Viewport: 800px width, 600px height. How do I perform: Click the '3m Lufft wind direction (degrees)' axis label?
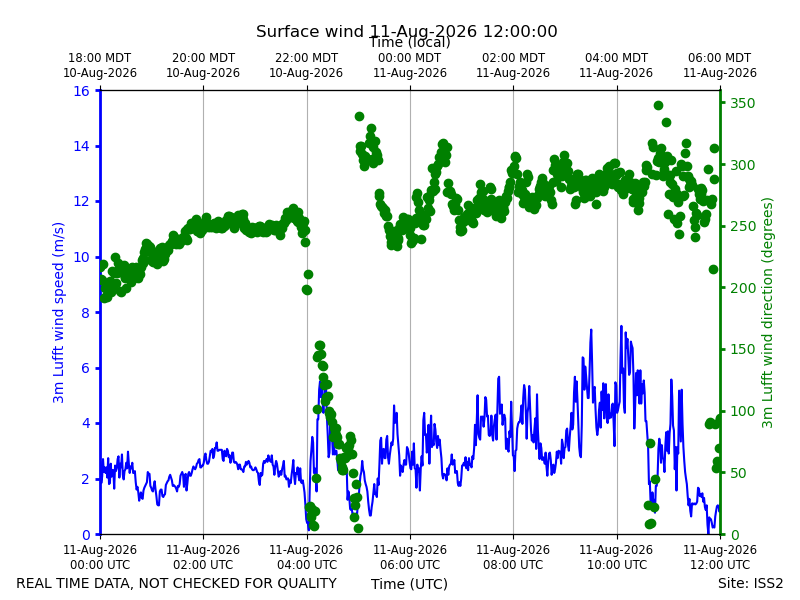point(767,313)
